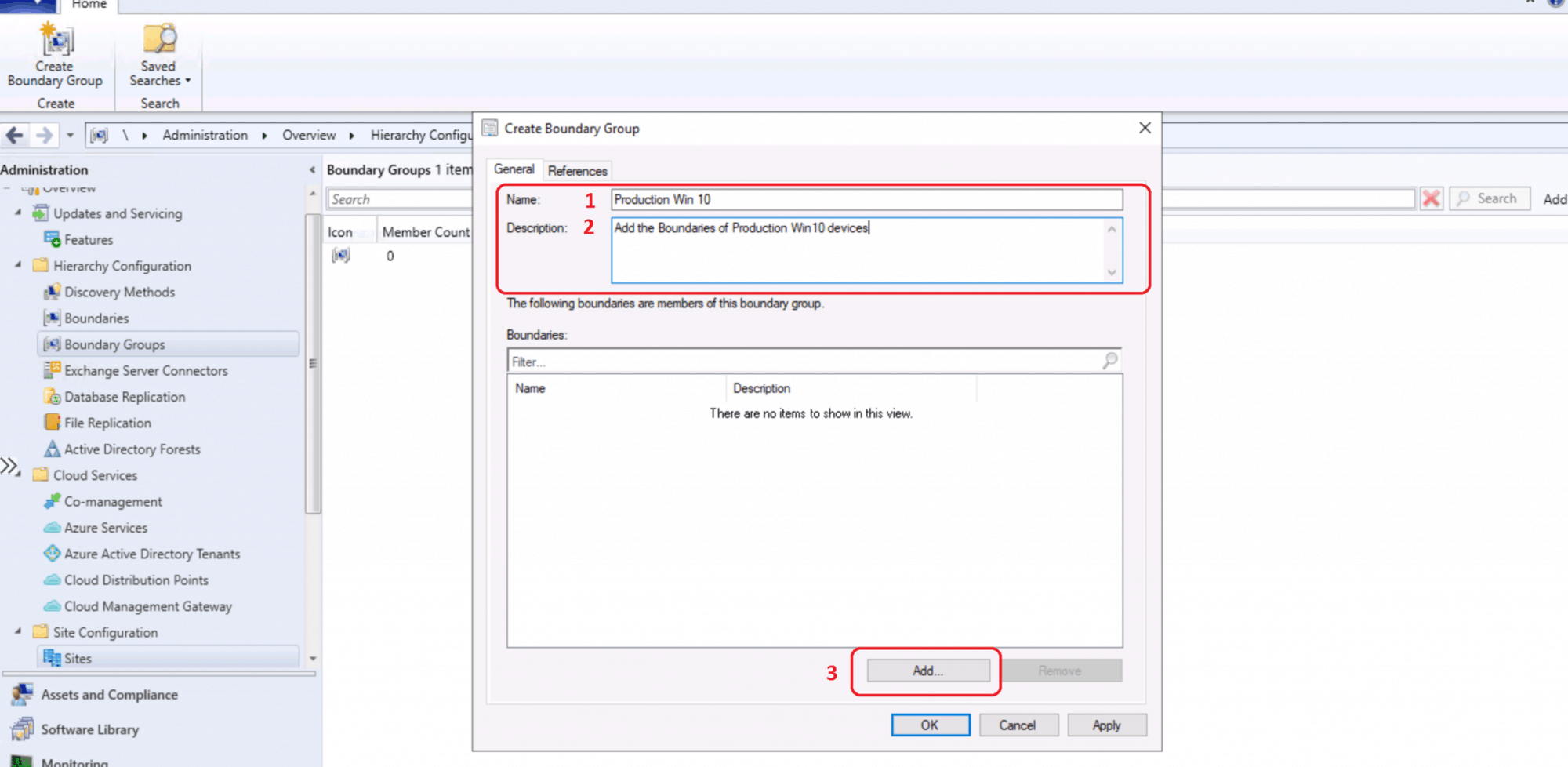Clear the search with the red X icon

tap(1430, 198)
